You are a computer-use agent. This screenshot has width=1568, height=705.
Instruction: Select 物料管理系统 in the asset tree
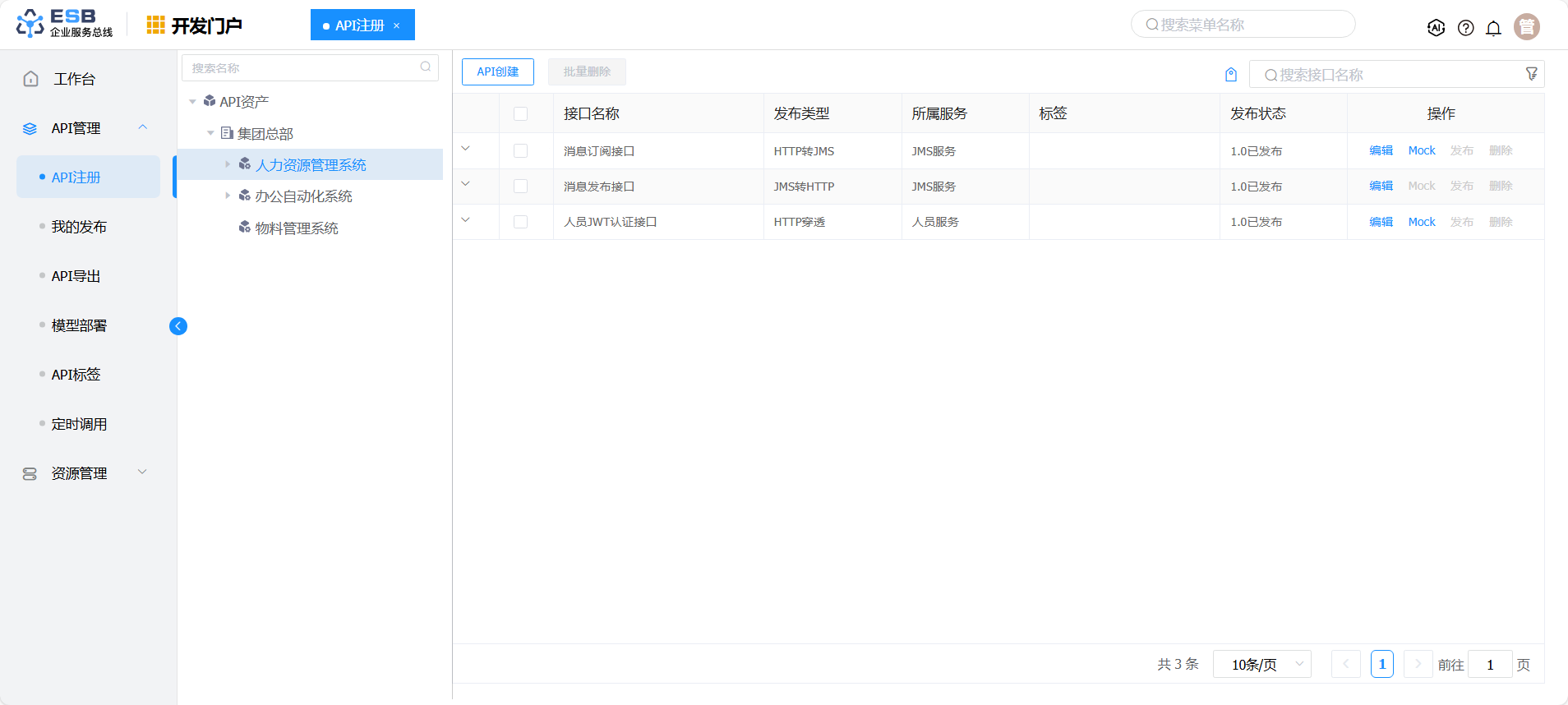[x=296, y=228]
